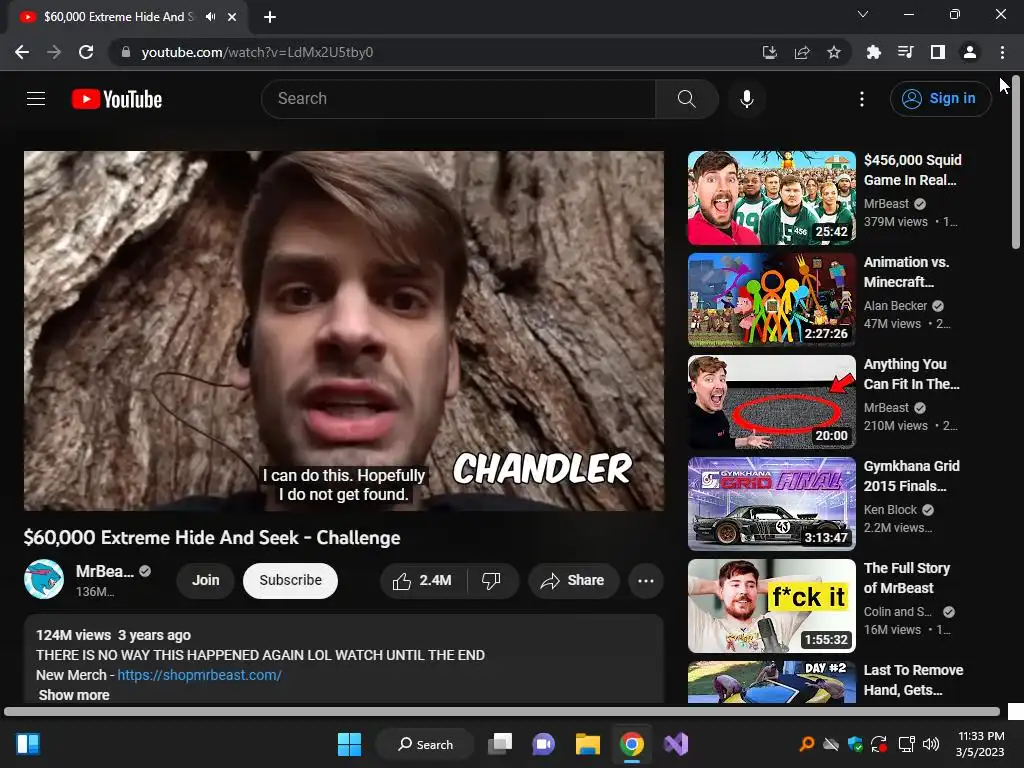Share this page from the address bar
The height and width of the screenshot is (768, 1024).
[802, 52]
